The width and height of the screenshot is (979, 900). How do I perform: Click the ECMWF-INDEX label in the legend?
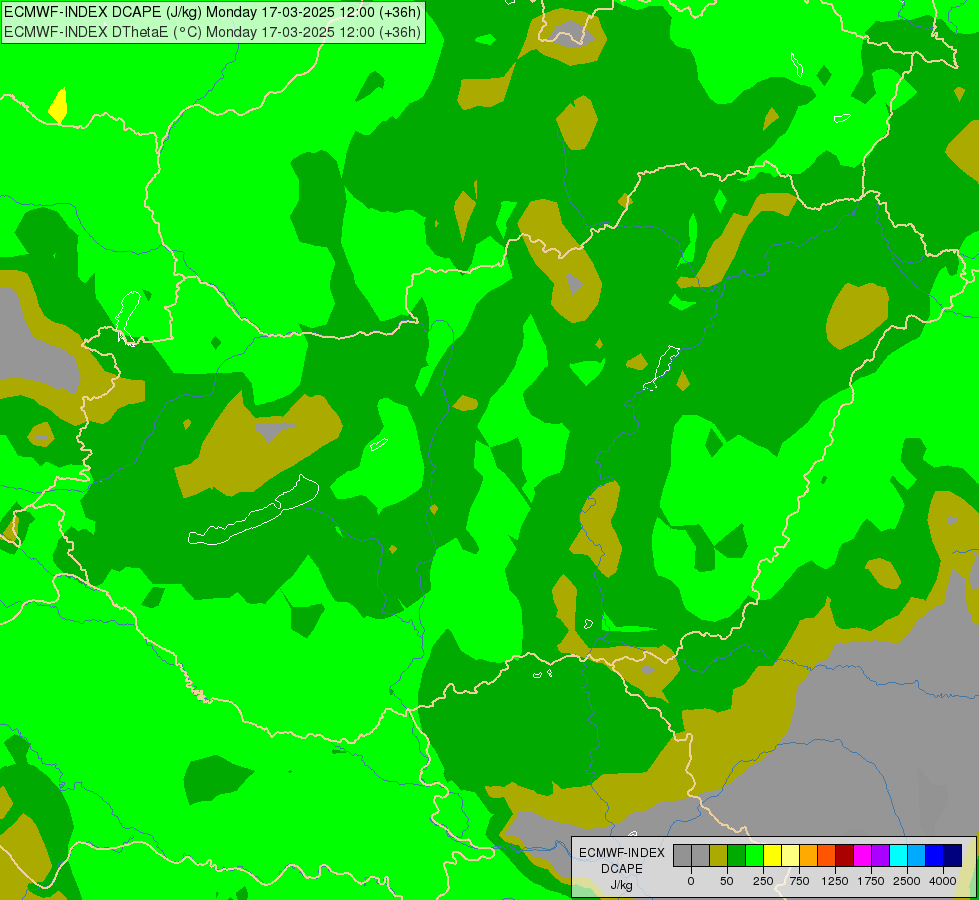pyautogui.click(x=622, y=853)
